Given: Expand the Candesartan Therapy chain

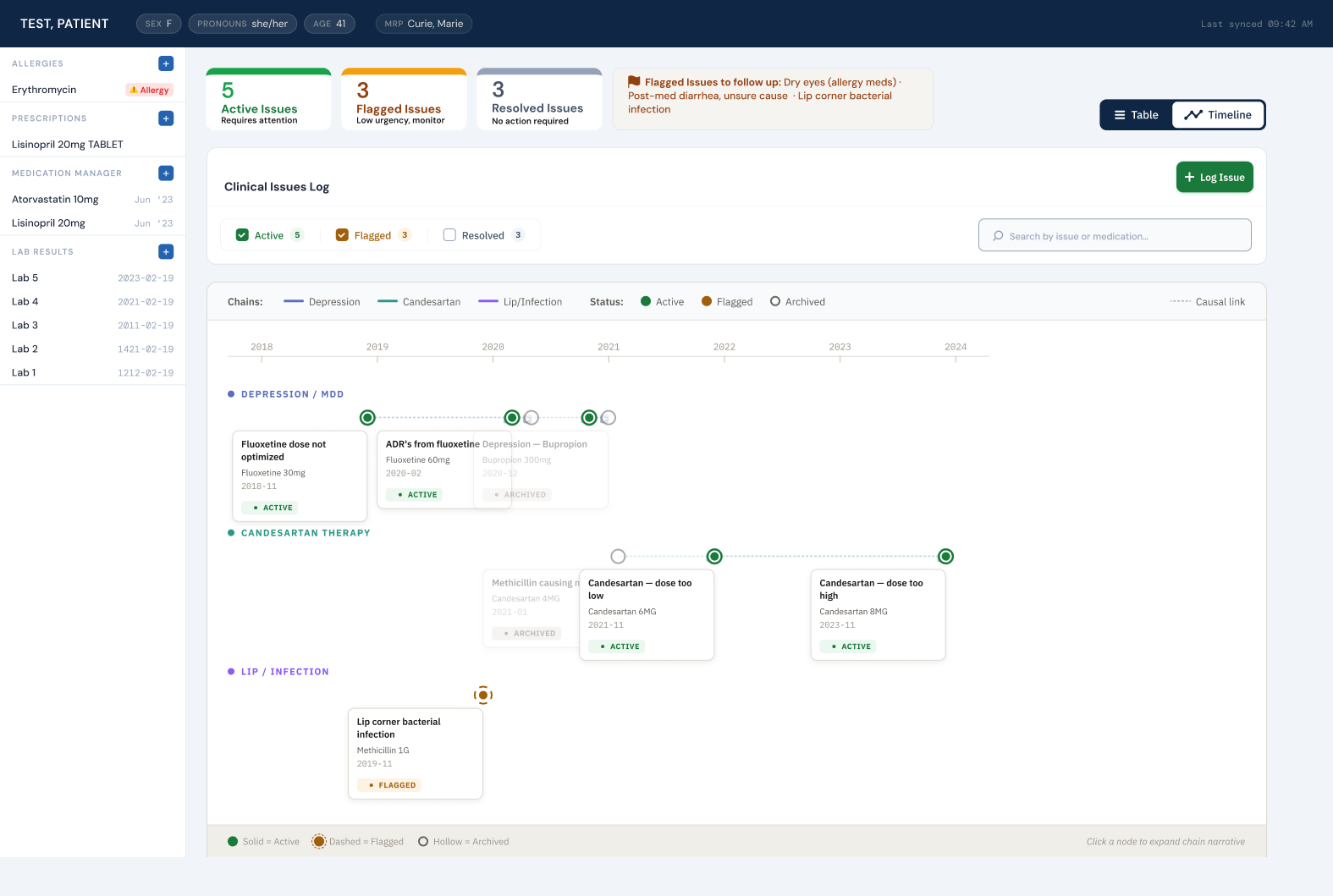Looking at the screenshot, I should (x=305, y=533).
